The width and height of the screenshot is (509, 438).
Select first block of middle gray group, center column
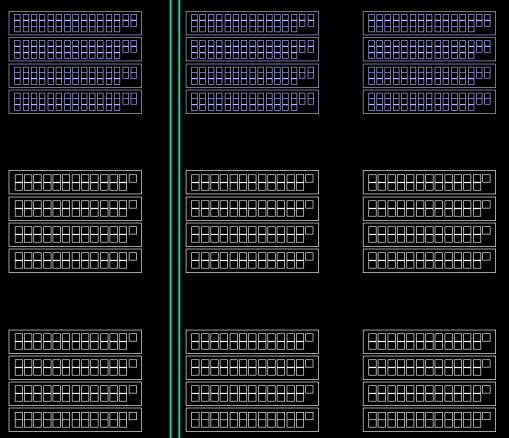point(252,182)
